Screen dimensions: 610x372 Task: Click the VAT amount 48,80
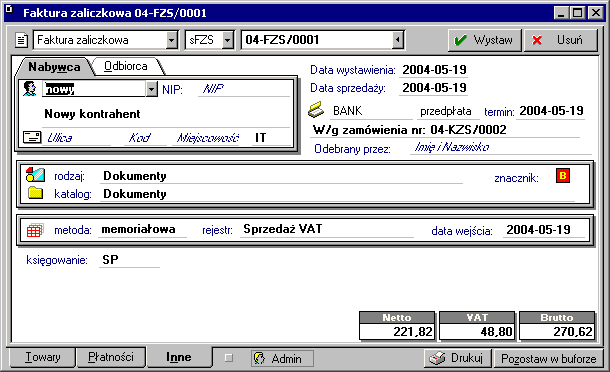(477, 332)
